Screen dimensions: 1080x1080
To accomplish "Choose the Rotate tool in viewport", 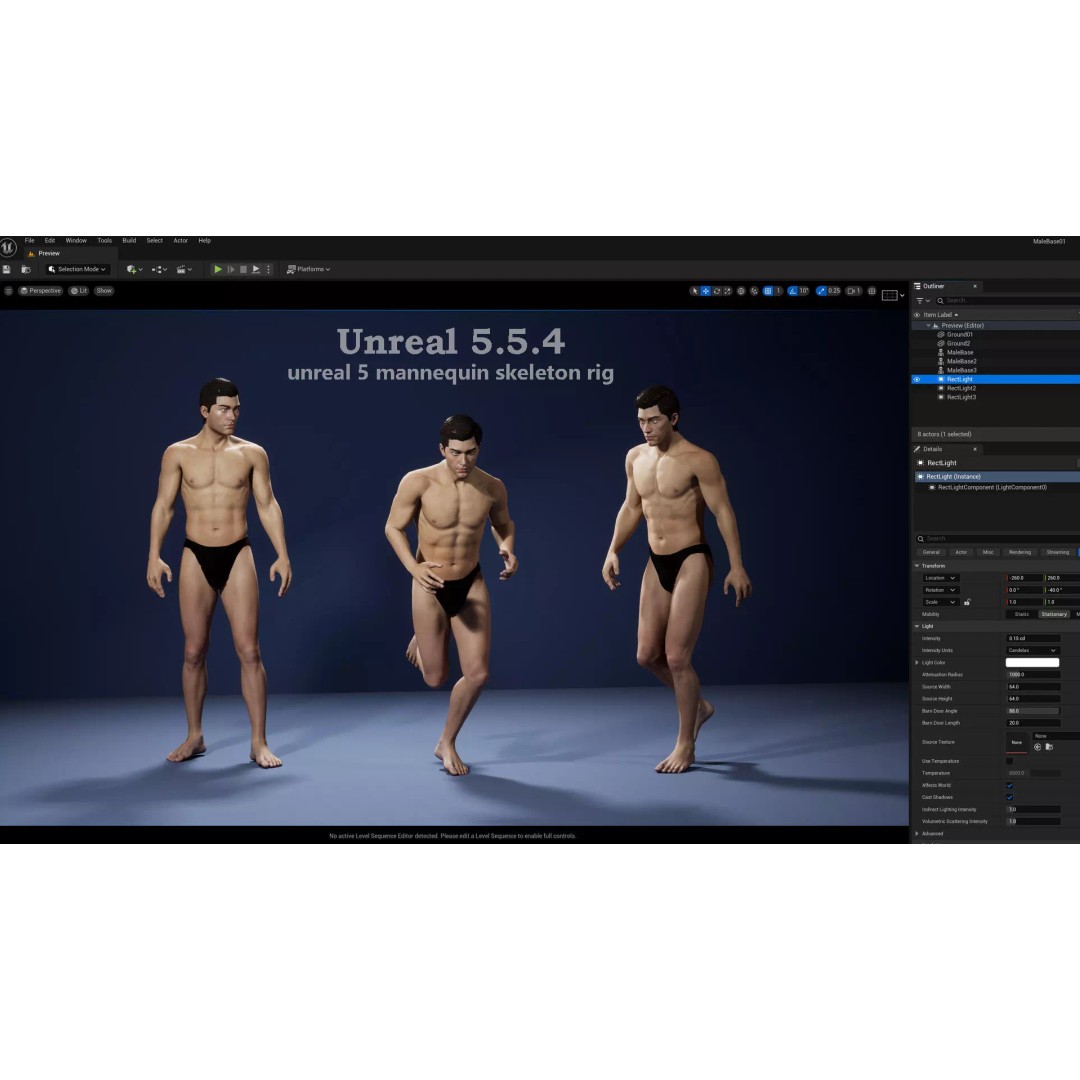I will (x=717, y=291).
